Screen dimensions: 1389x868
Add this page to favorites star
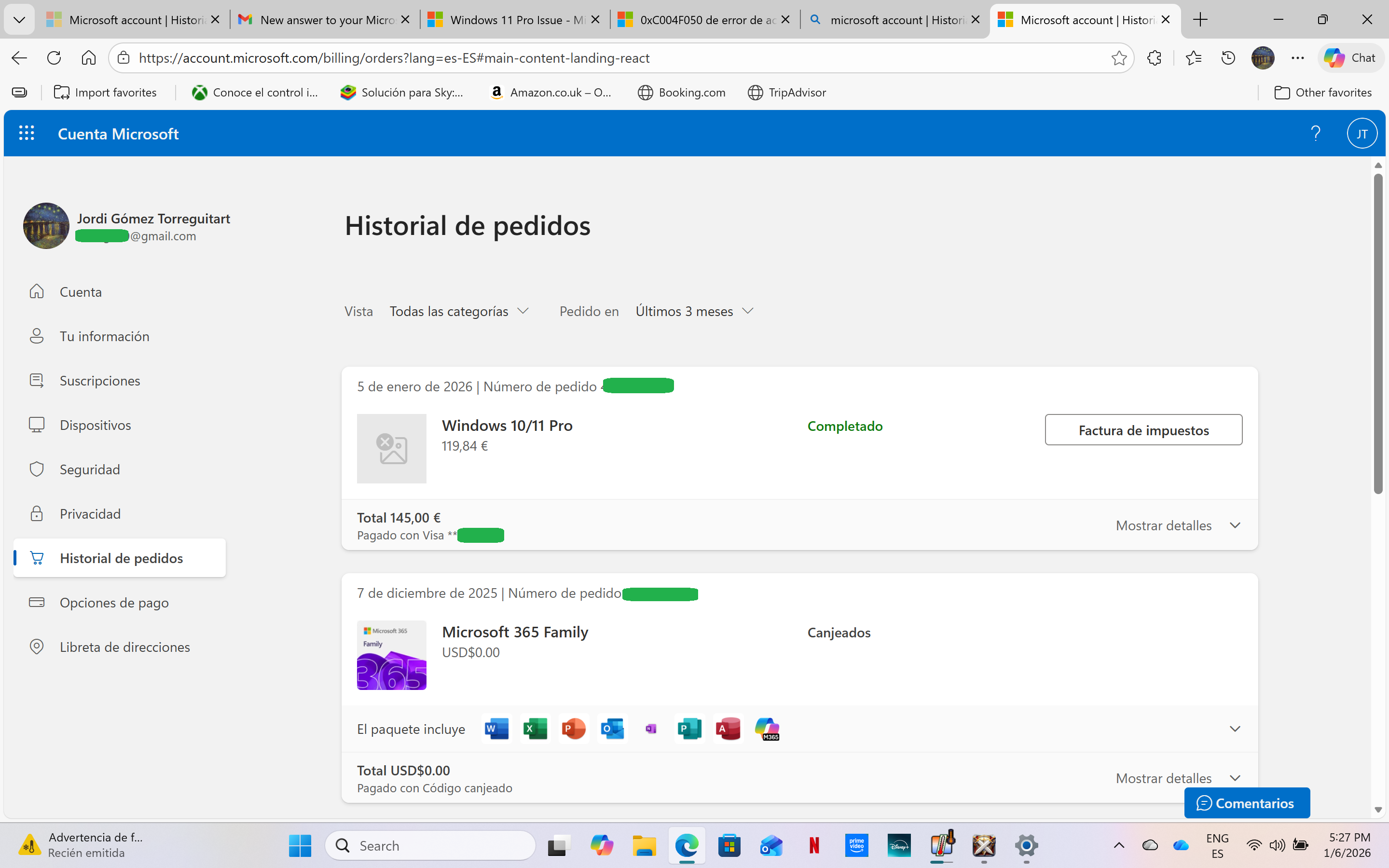click(1119, 58)
